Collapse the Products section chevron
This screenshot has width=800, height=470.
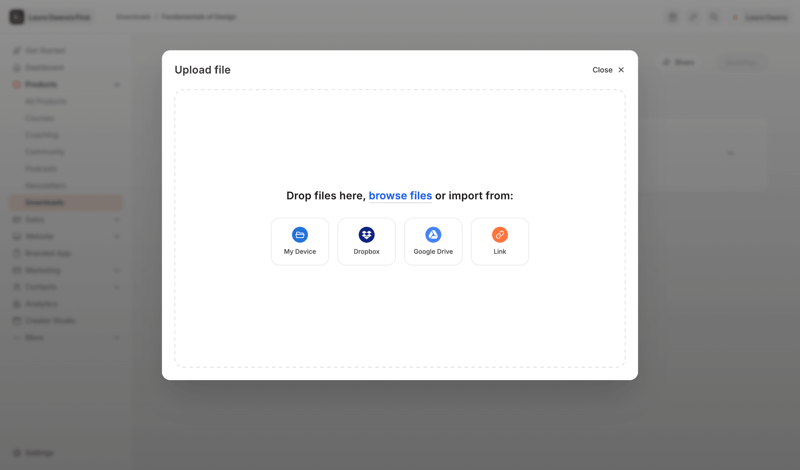(x=117, y=85)
